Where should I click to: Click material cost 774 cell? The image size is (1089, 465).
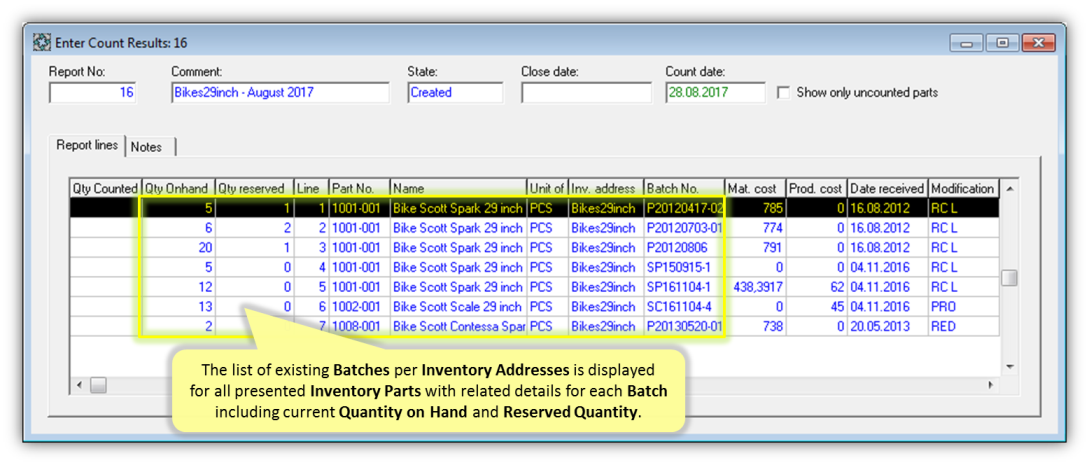pos(755,227)
